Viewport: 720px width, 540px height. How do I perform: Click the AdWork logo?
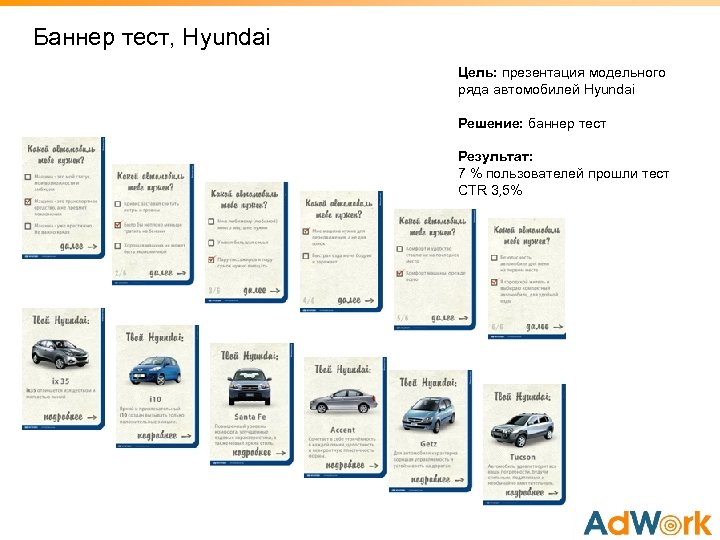tap(648, 523)
